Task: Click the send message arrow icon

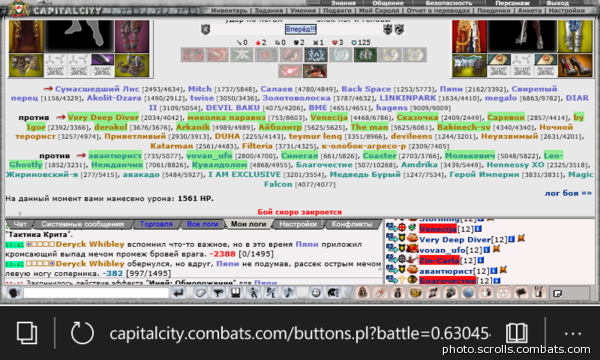Action: [x=178, y=293]
